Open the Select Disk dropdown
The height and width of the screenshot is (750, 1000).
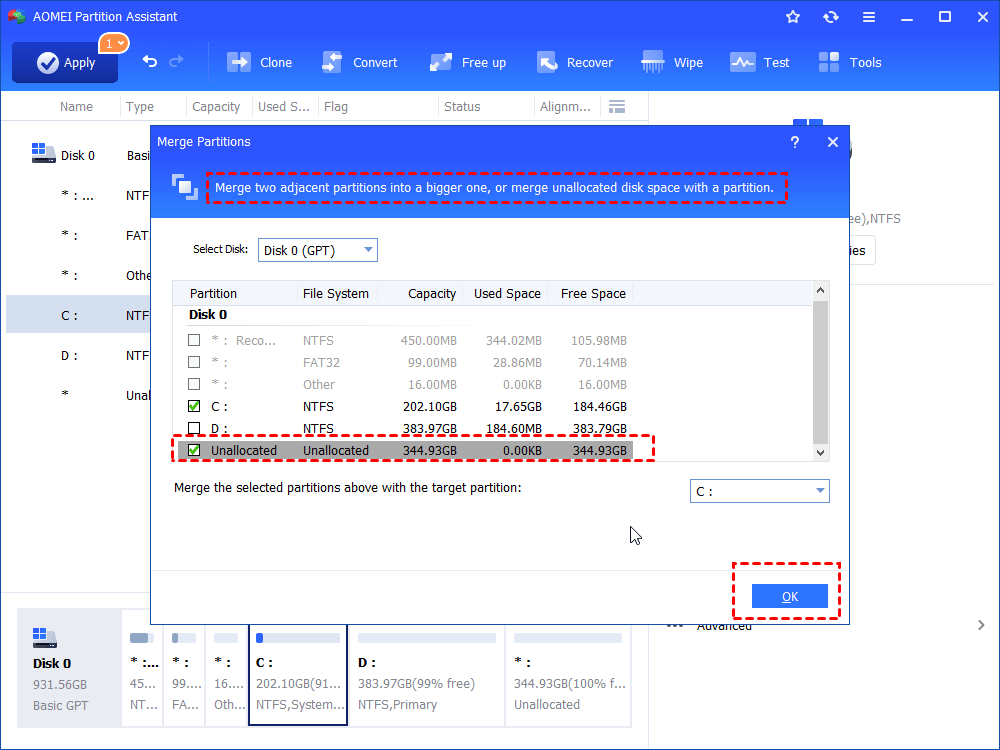point(318,250)
